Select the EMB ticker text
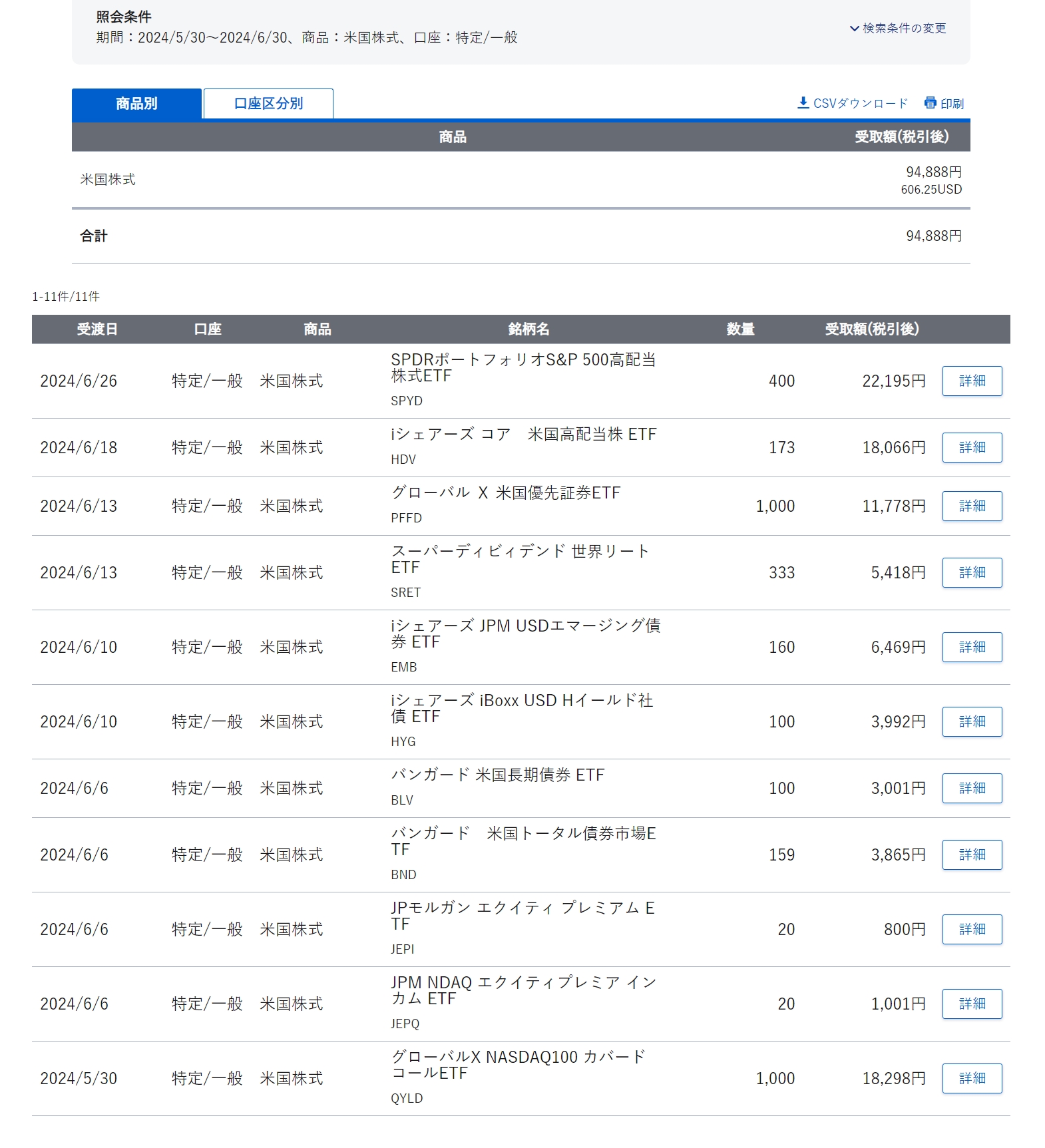 pos(404,667)
